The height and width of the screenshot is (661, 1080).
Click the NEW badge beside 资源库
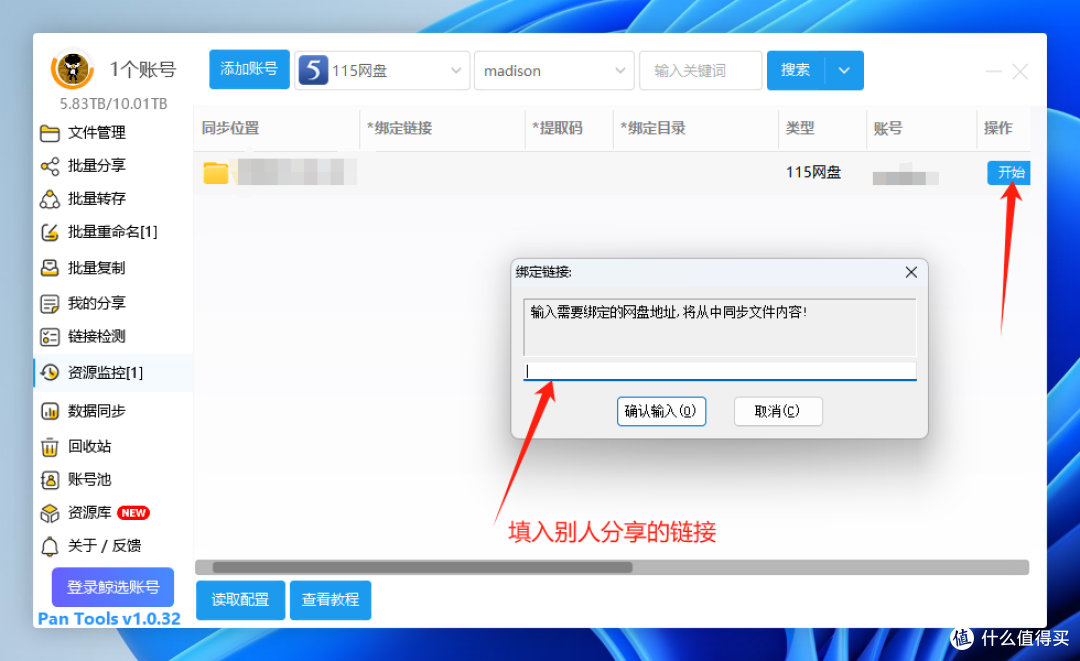click(x=134, y=513)
